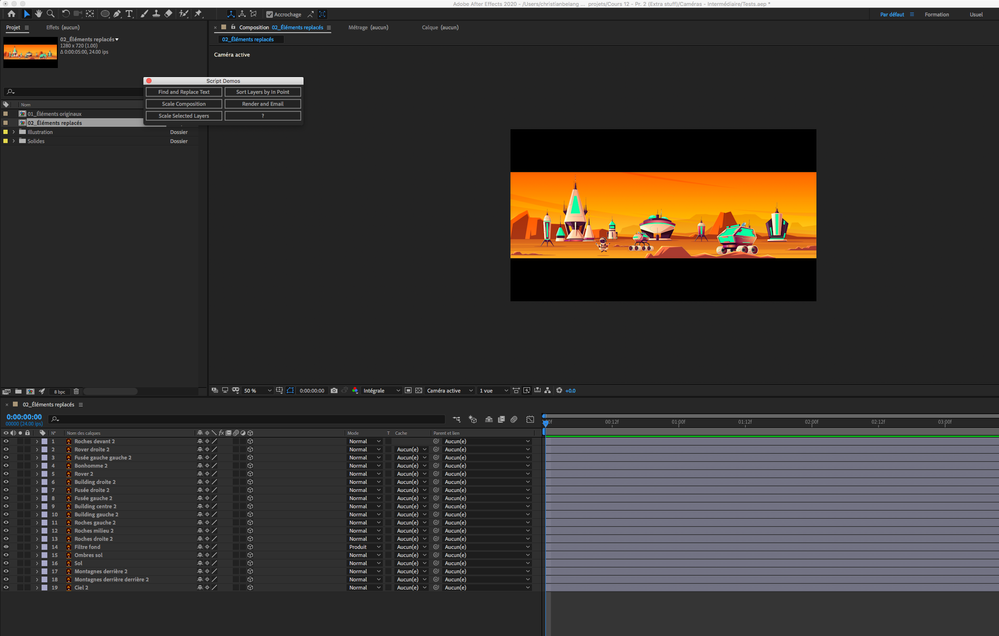Hide the Ombres sol layer

[4, 554]
